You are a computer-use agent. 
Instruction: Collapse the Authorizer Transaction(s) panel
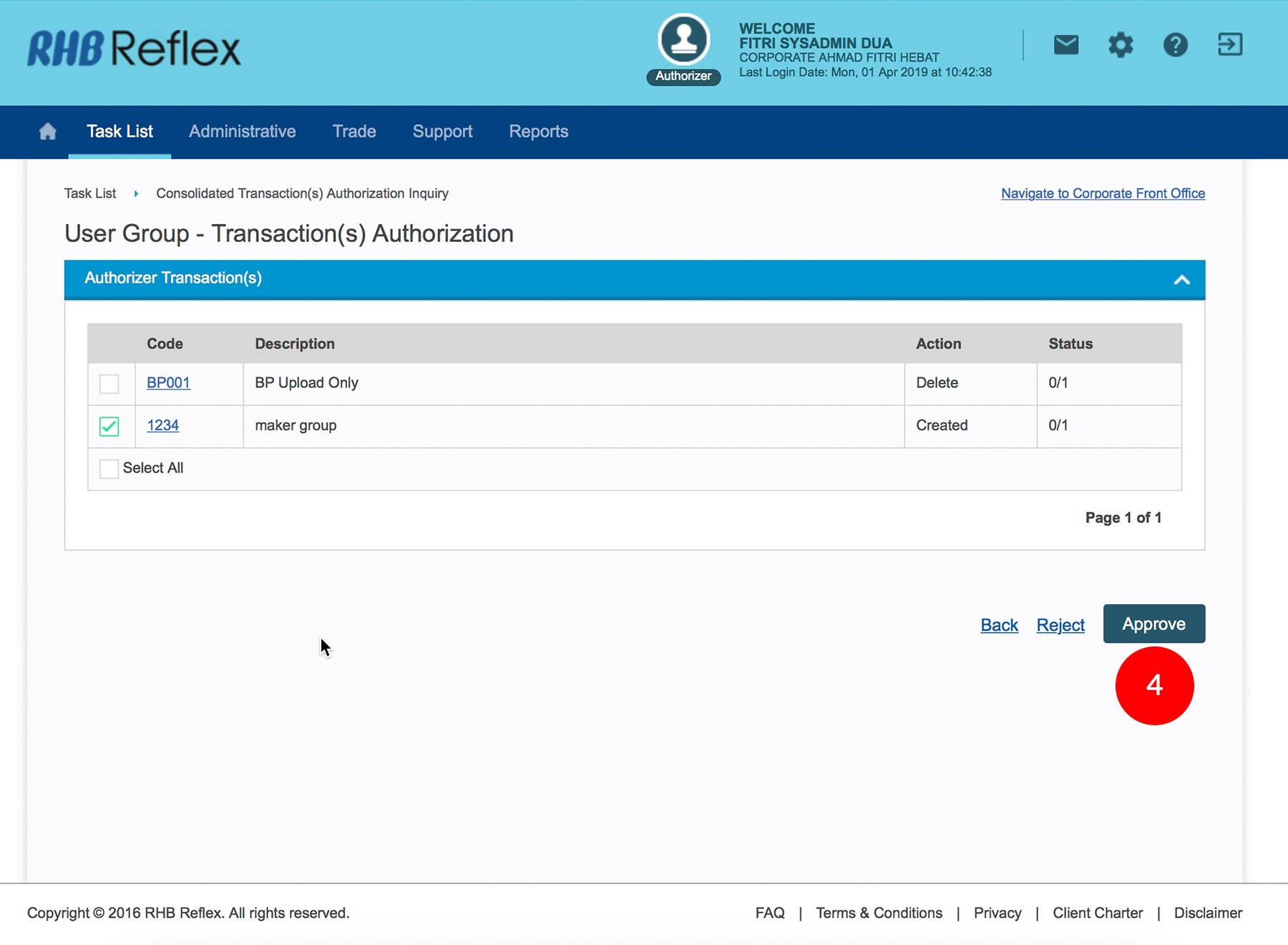click(1181, 280)
